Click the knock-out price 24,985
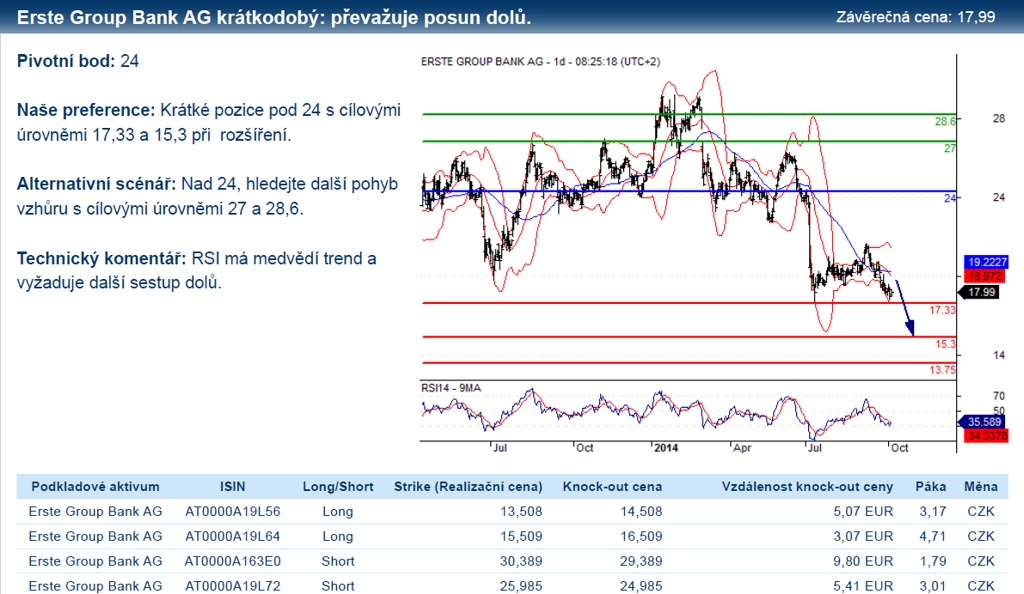1024x594 pixels. point(641,586)
